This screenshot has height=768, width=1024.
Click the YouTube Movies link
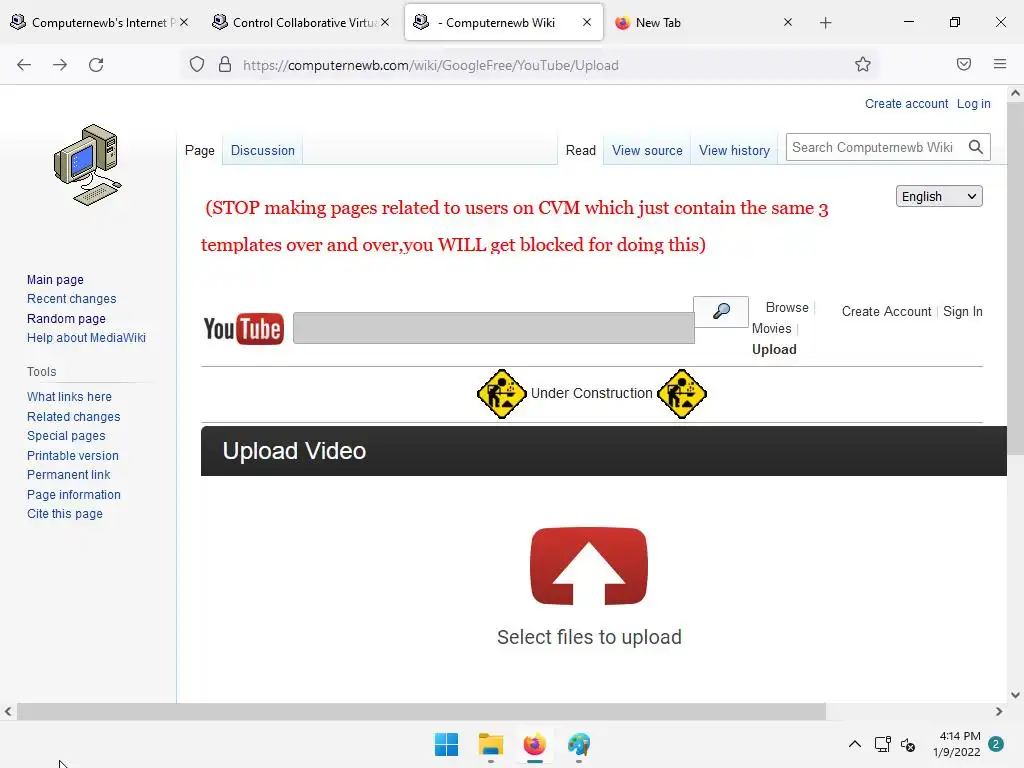[771, 328]
